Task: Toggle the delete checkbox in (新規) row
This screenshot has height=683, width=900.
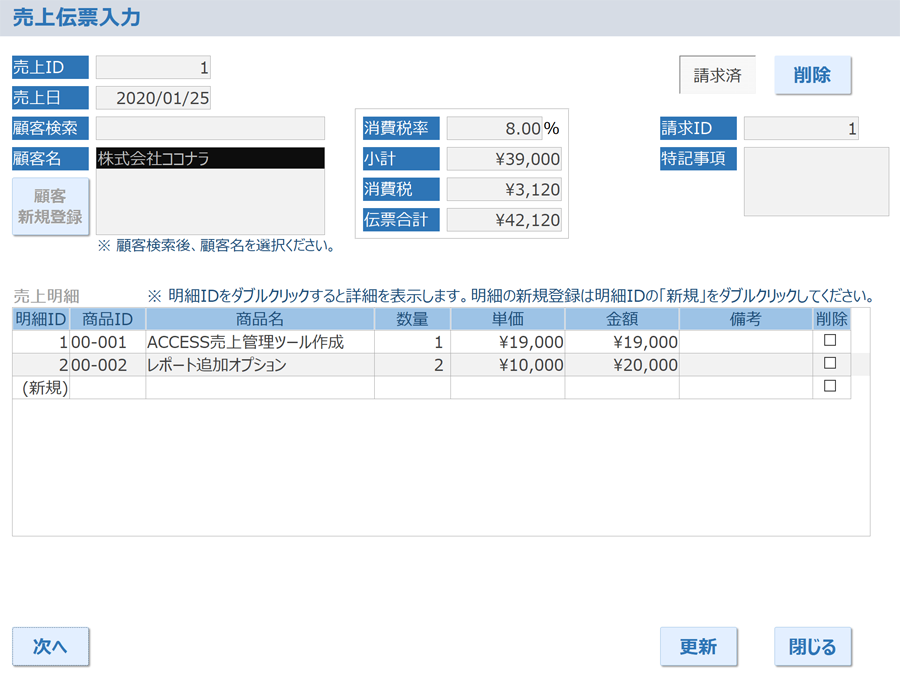Action: 829,387
